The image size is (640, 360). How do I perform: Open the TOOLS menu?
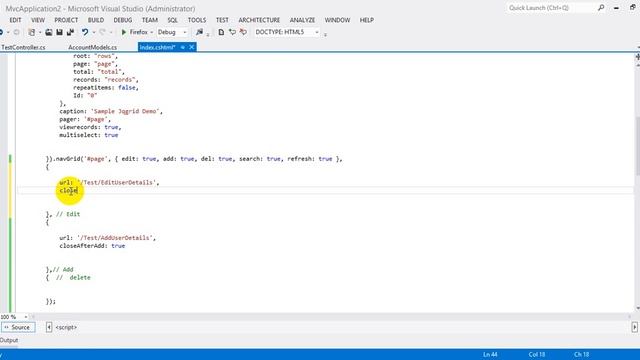pos(197,20)
